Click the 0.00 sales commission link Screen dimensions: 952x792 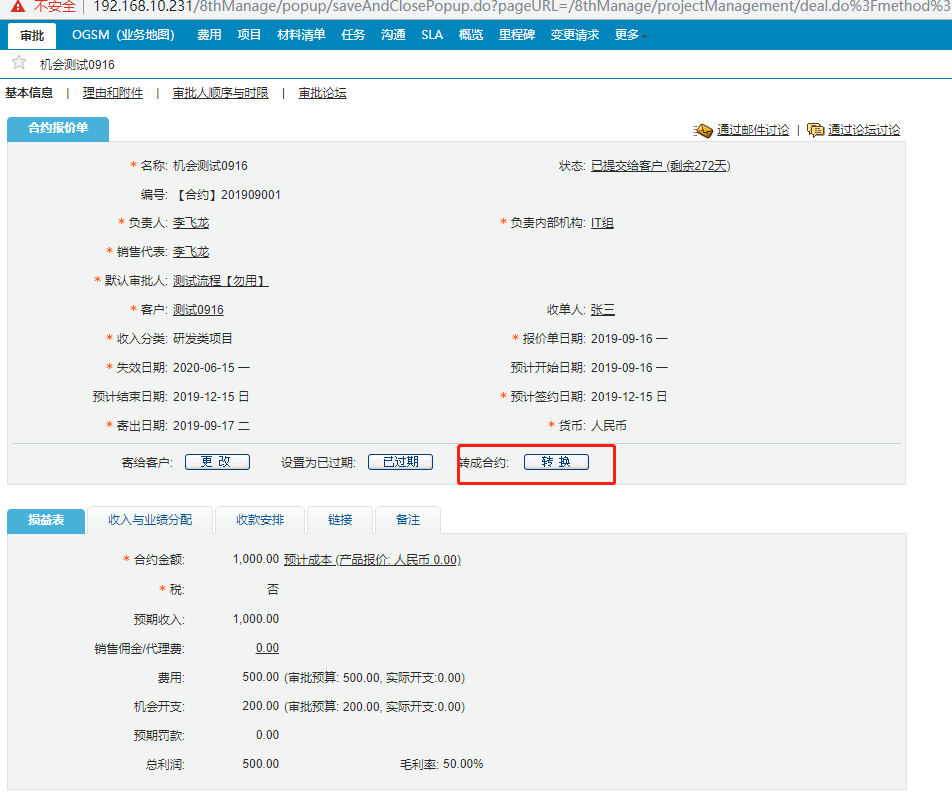tap(267, 648)
